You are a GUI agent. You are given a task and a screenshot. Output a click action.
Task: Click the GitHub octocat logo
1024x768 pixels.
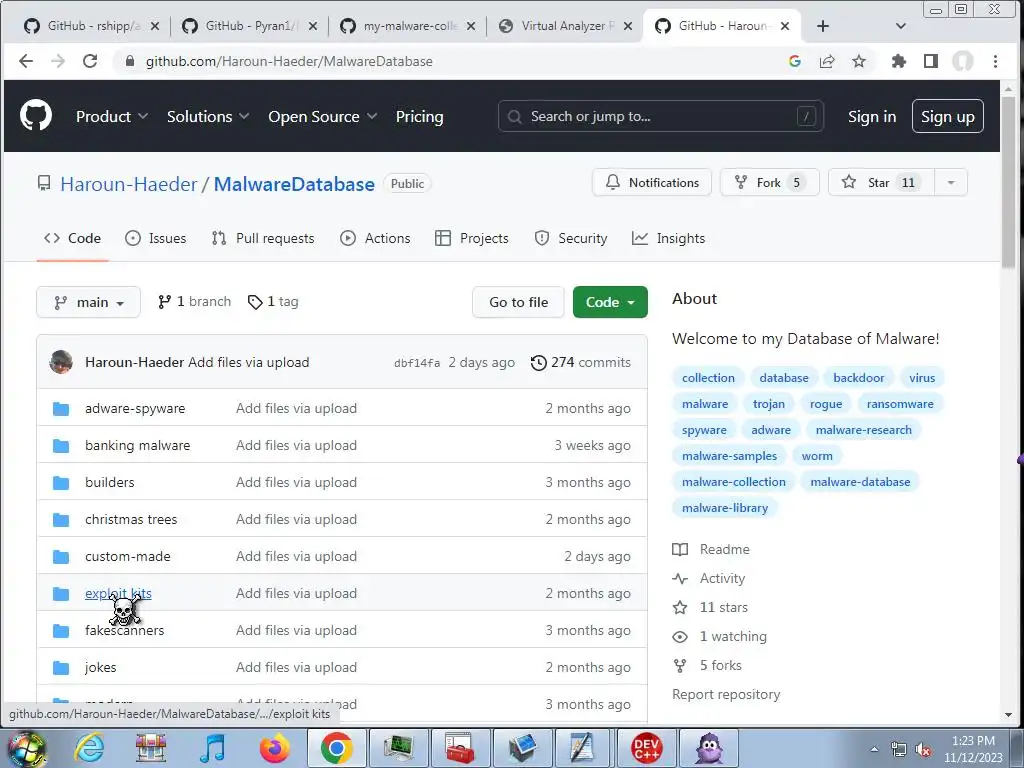[x=36, y=116]
